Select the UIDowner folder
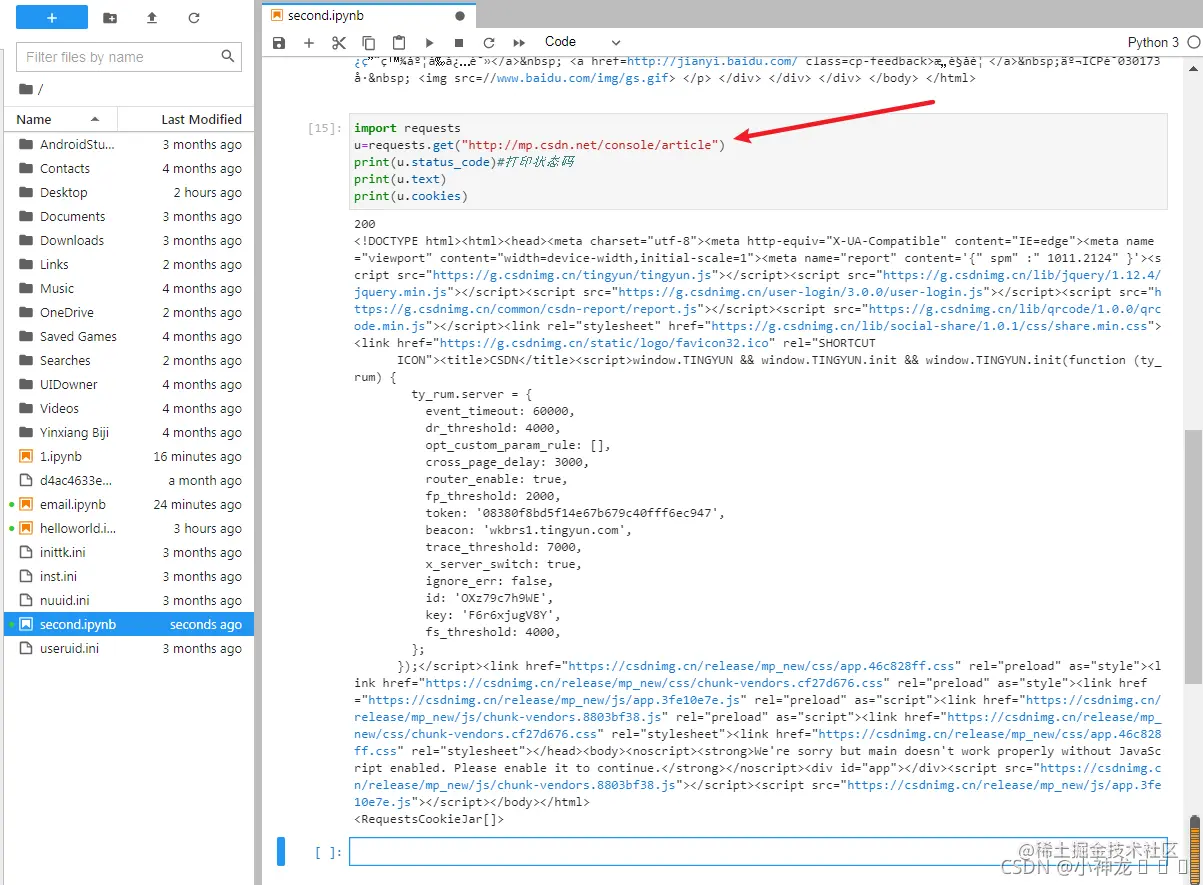The height and width of the screenshot is (885, 1203). [x=129, y=384]
